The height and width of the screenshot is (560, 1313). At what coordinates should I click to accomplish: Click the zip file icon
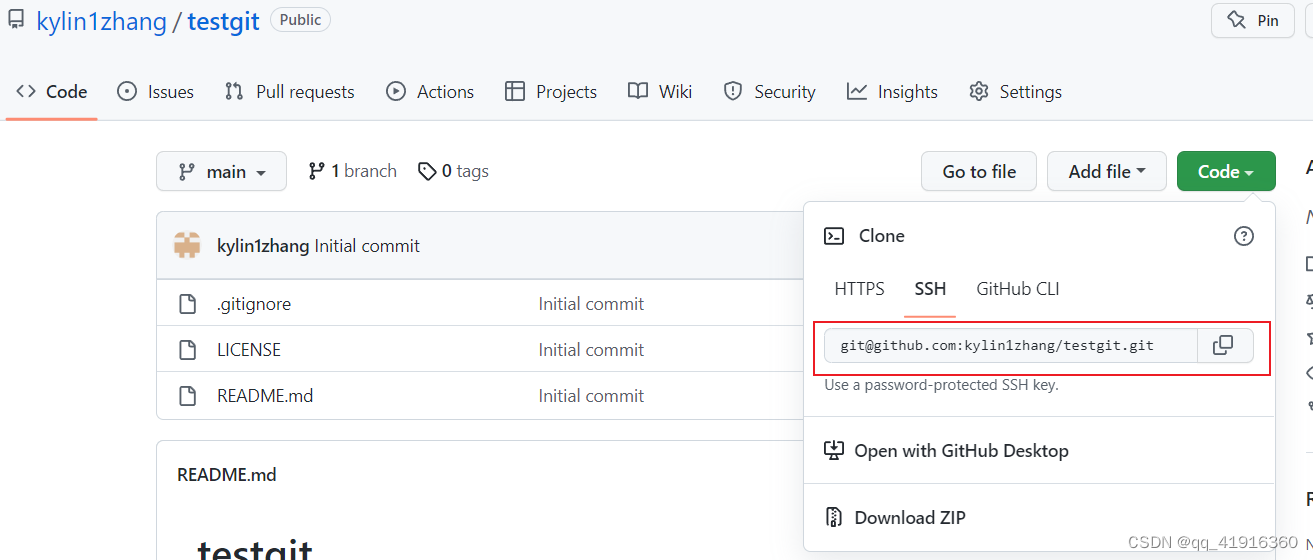pyautogui.click(x=834, y=518)
